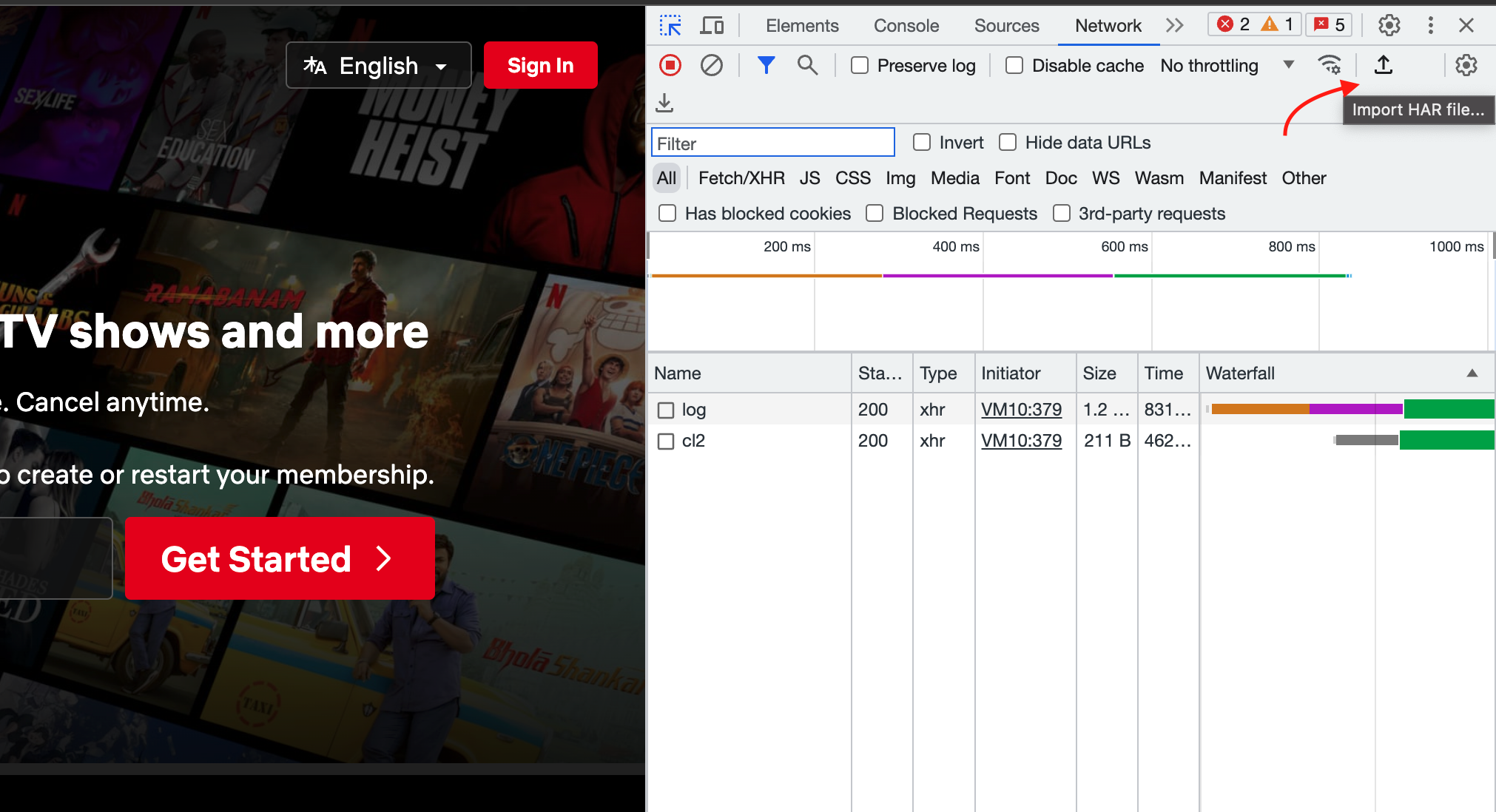The height and width of the screenshot is (812, 1496).
Task: Sort by Type column header
Action: click(x=944, y=373)
